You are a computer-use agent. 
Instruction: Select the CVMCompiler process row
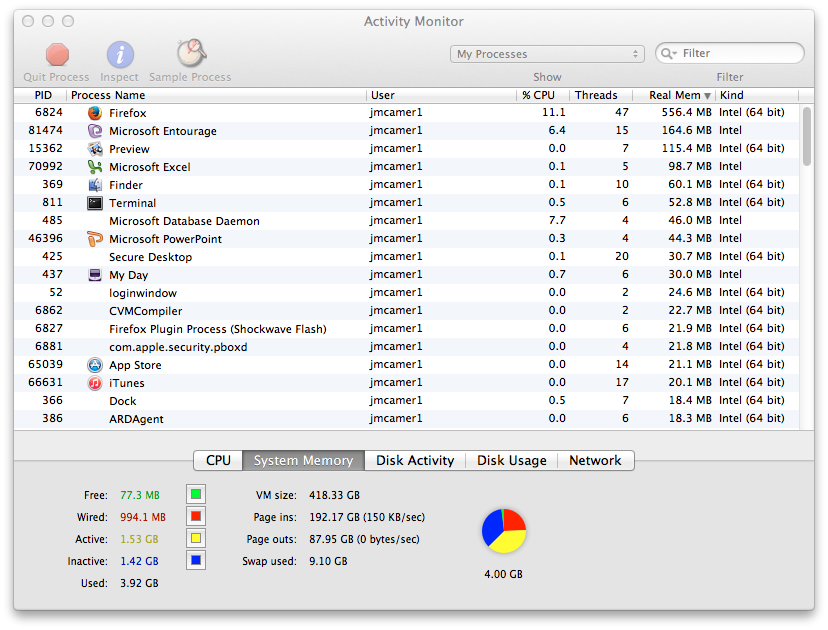pyautogui.click(x=406, y=311)
